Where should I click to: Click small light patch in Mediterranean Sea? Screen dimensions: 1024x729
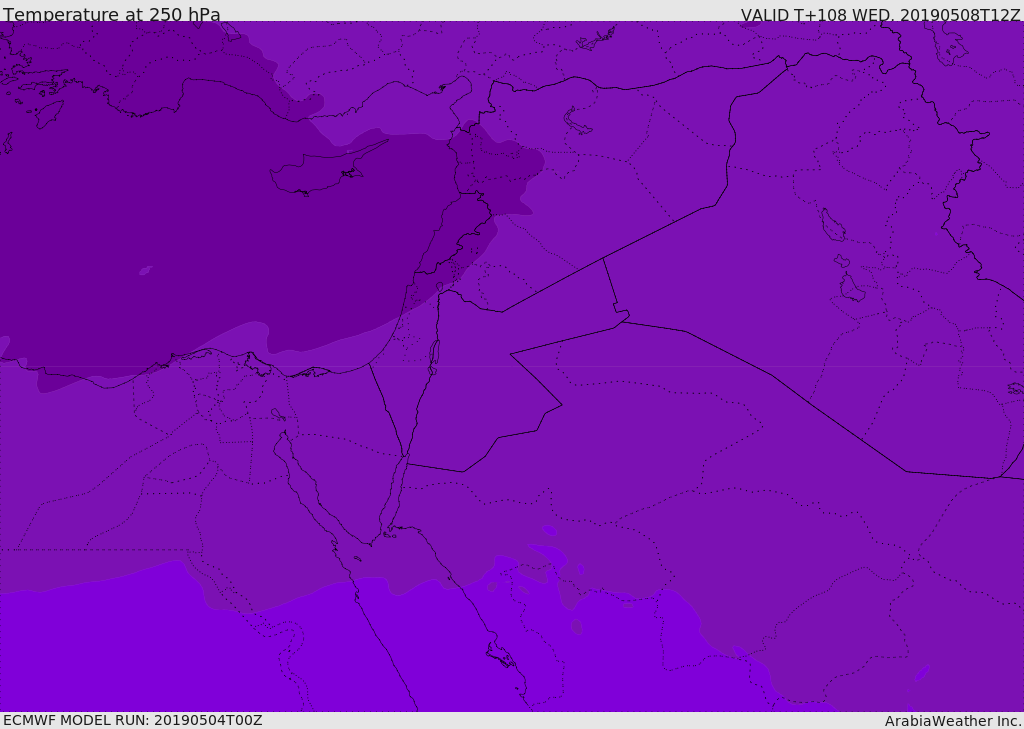[x=146, y=270]
